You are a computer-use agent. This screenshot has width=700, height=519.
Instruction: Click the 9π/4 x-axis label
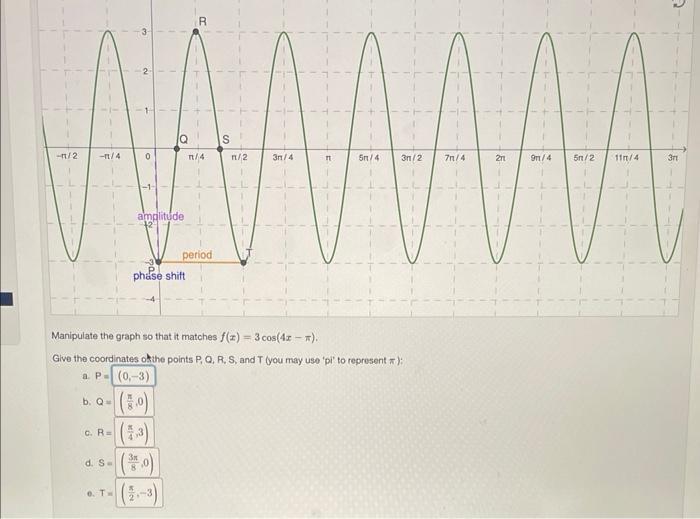tap(541, 158)
